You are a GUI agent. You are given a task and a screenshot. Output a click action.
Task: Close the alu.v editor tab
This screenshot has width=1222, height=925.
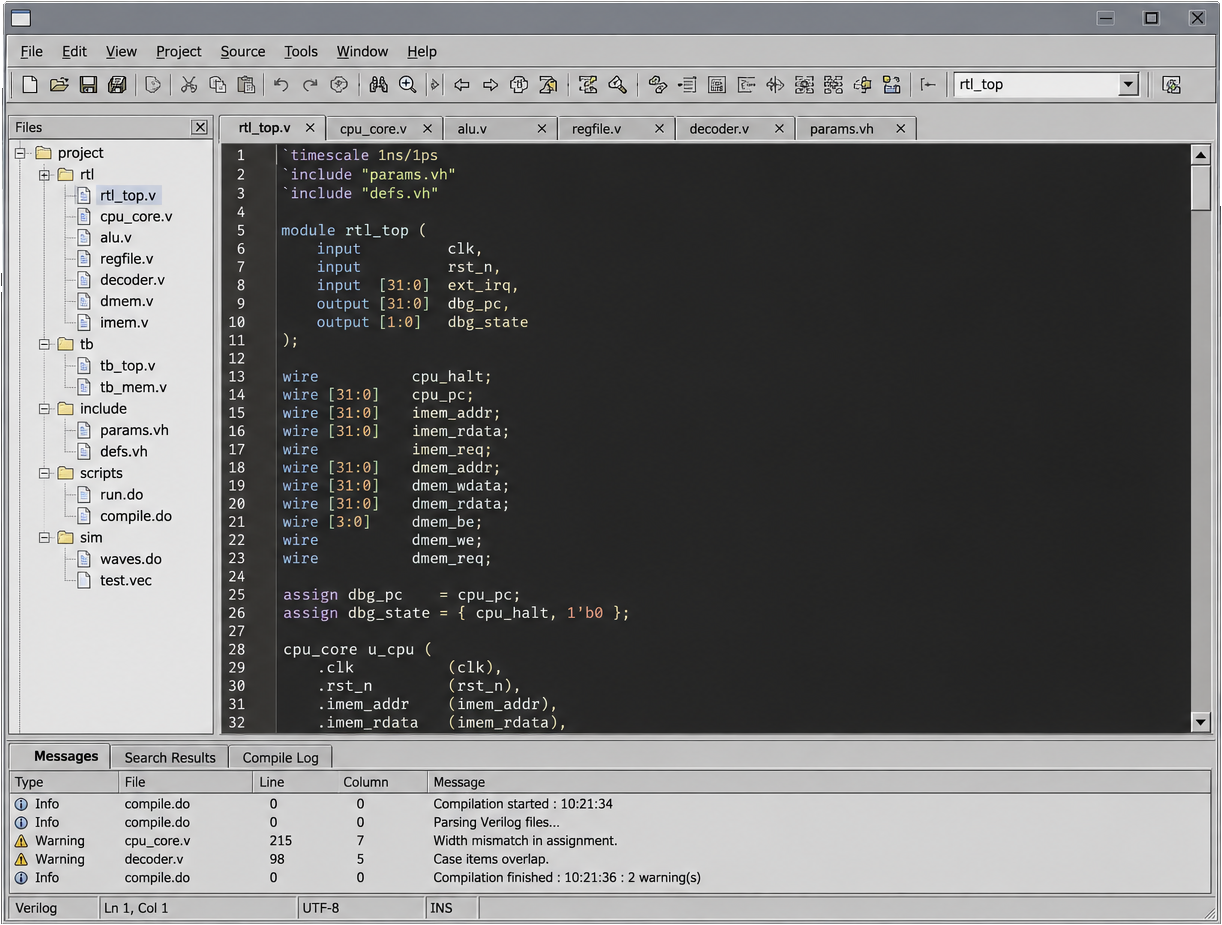[542, 129]
